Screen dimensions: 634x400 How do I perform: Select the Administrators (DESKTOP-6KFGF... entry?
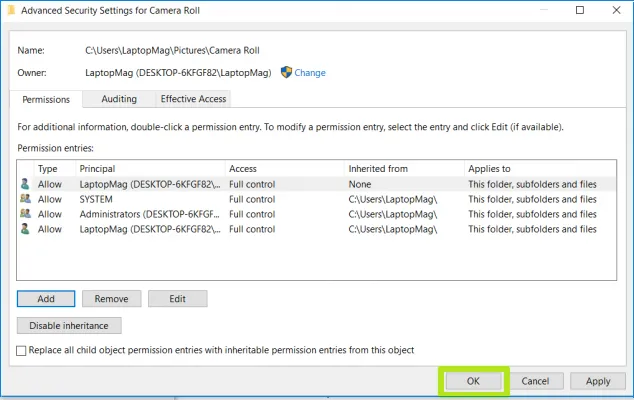(317, 214)
